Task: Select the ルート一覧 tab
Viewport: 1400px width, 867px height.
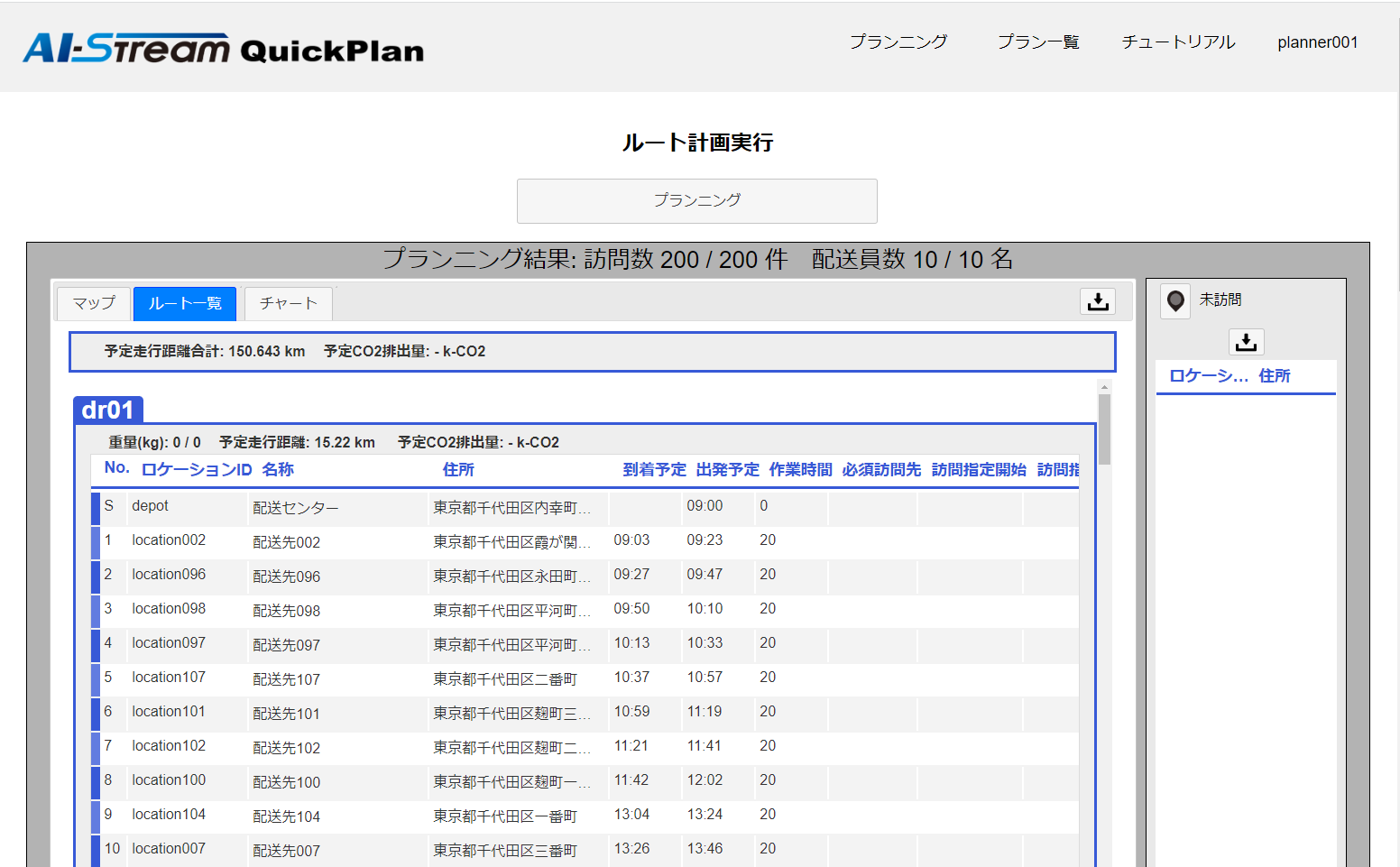Action: (185, 303)
